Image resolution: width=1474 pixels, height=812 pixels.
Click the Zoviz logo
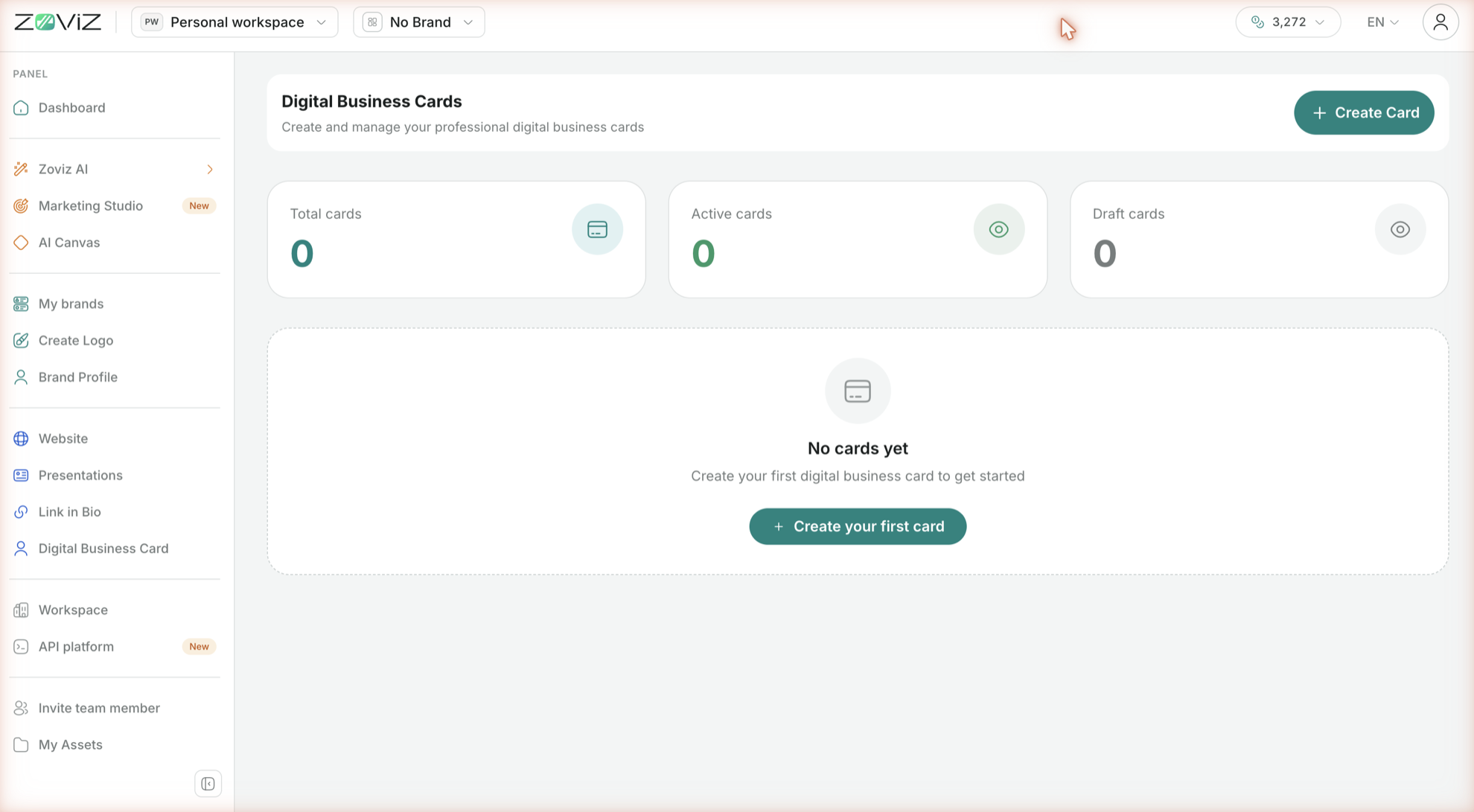click(58, 22)
